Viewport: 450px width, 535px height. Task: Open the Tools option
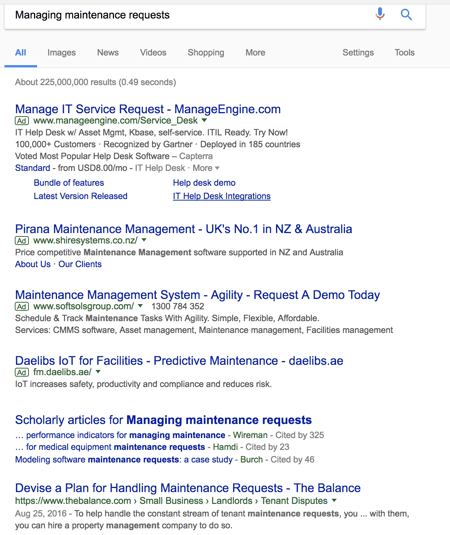click(x=405, y=53)
